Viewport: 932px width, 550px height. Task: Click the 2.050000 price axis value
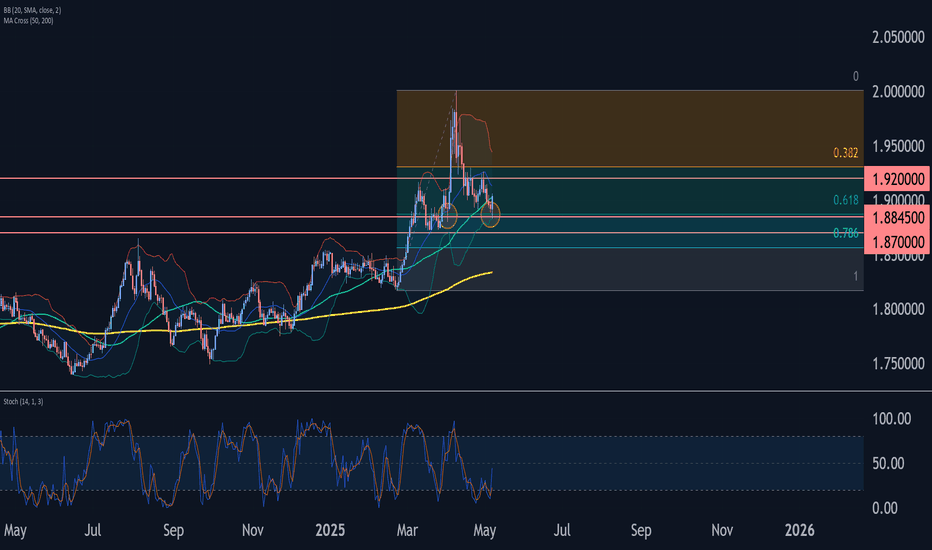pyautogui.click(x=898, y=37)
